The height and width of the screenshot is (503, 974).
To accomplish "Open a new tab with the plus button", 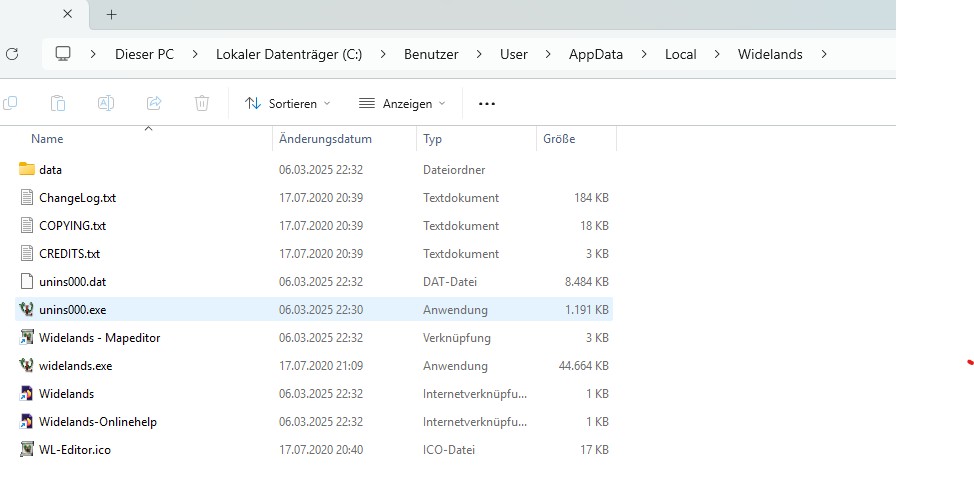I will point(111,14).
